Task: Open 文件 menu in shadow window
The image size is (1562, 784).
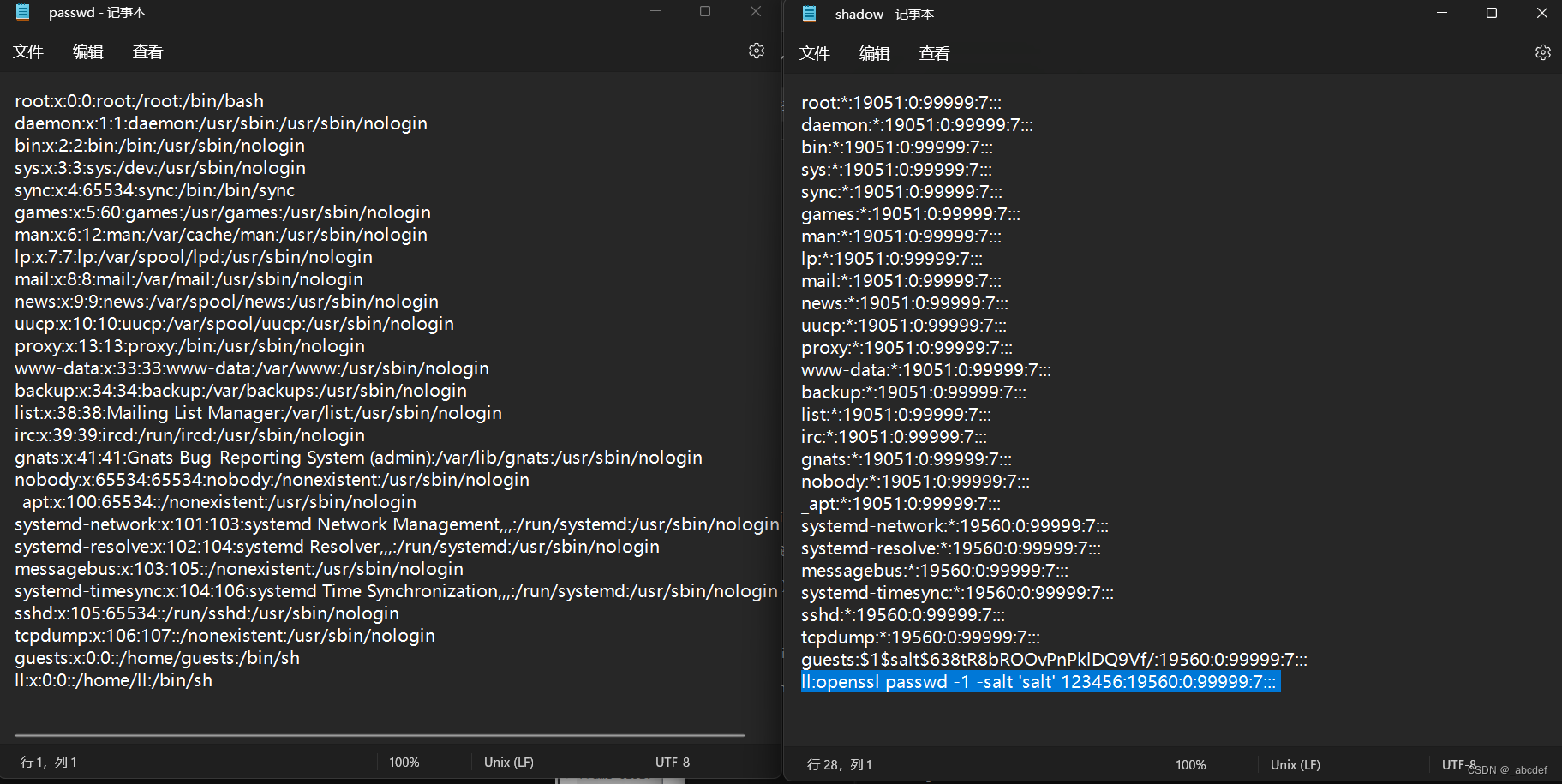Action: coord(815,53)
